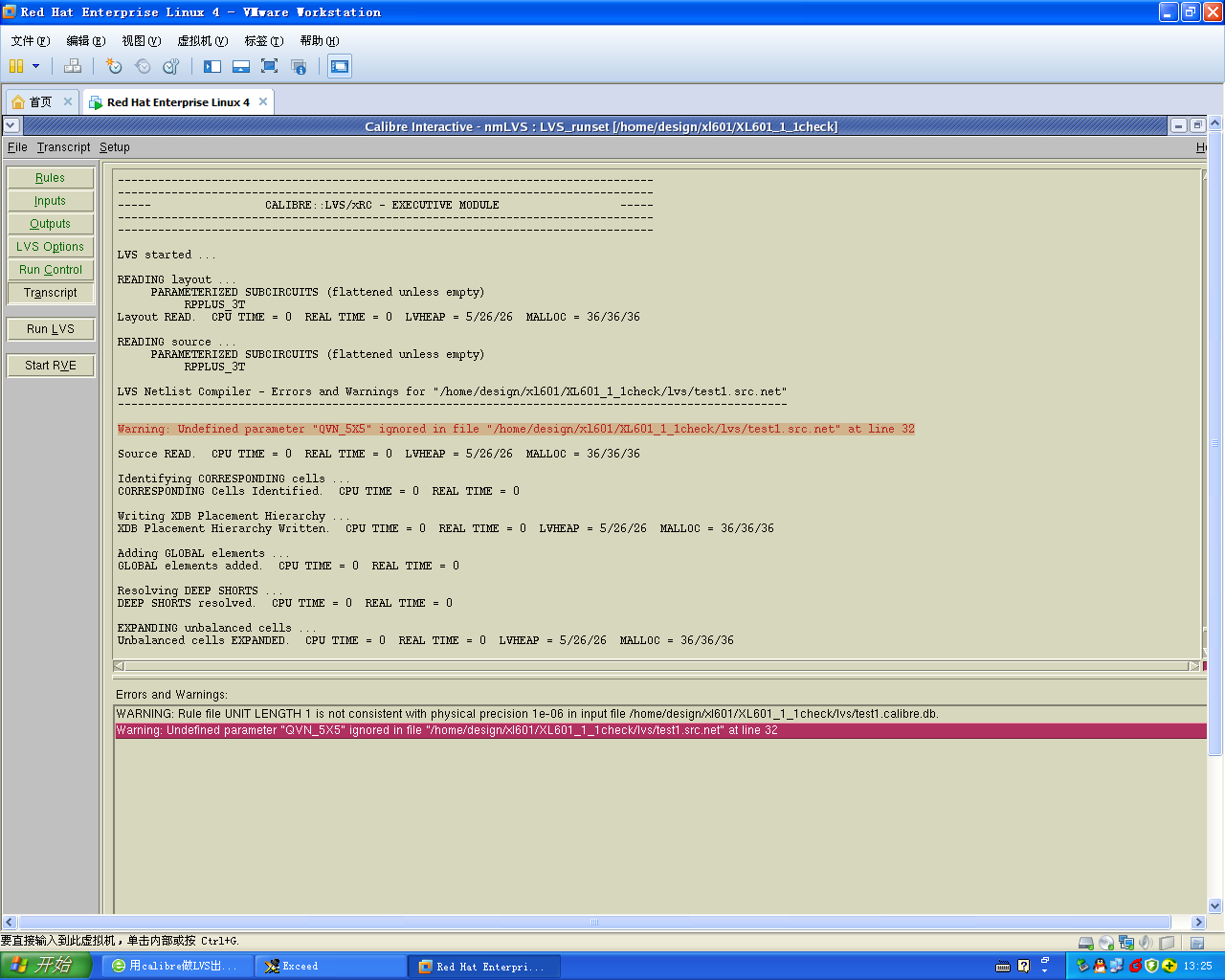The height and width of the screenshot is (980, 1225).
Task: Open the 帮助(H) menu
Action: [x=319, y=41]
